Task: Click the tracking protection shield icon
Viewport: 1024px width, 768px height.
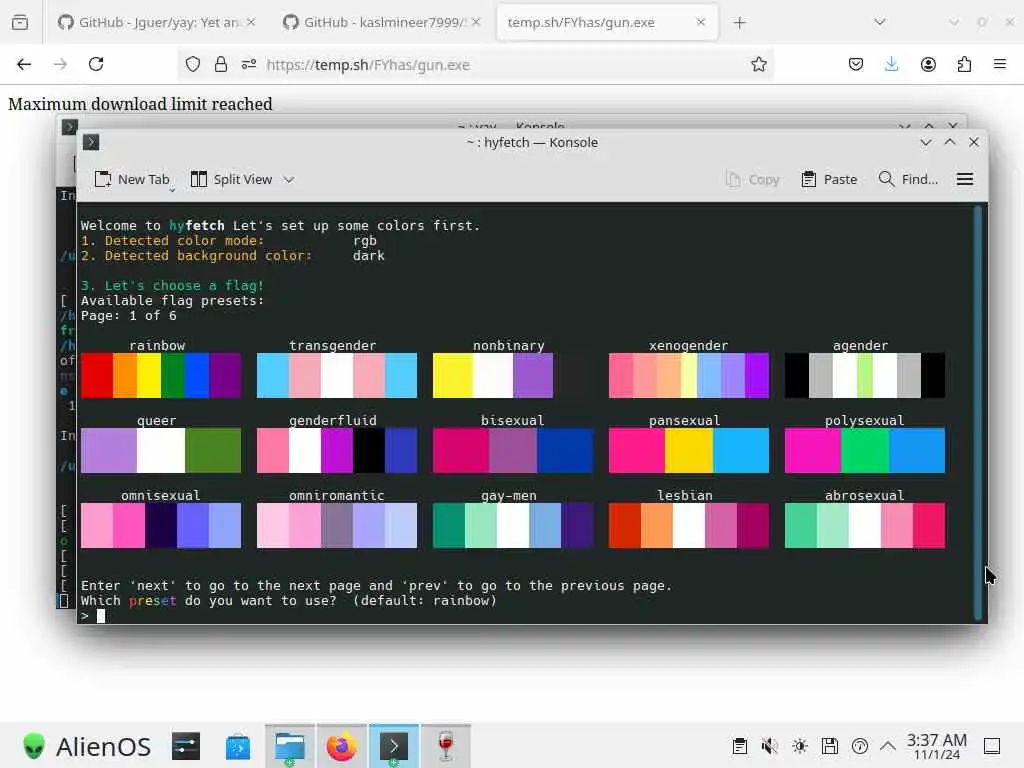Action: click(x=193, y=64)
